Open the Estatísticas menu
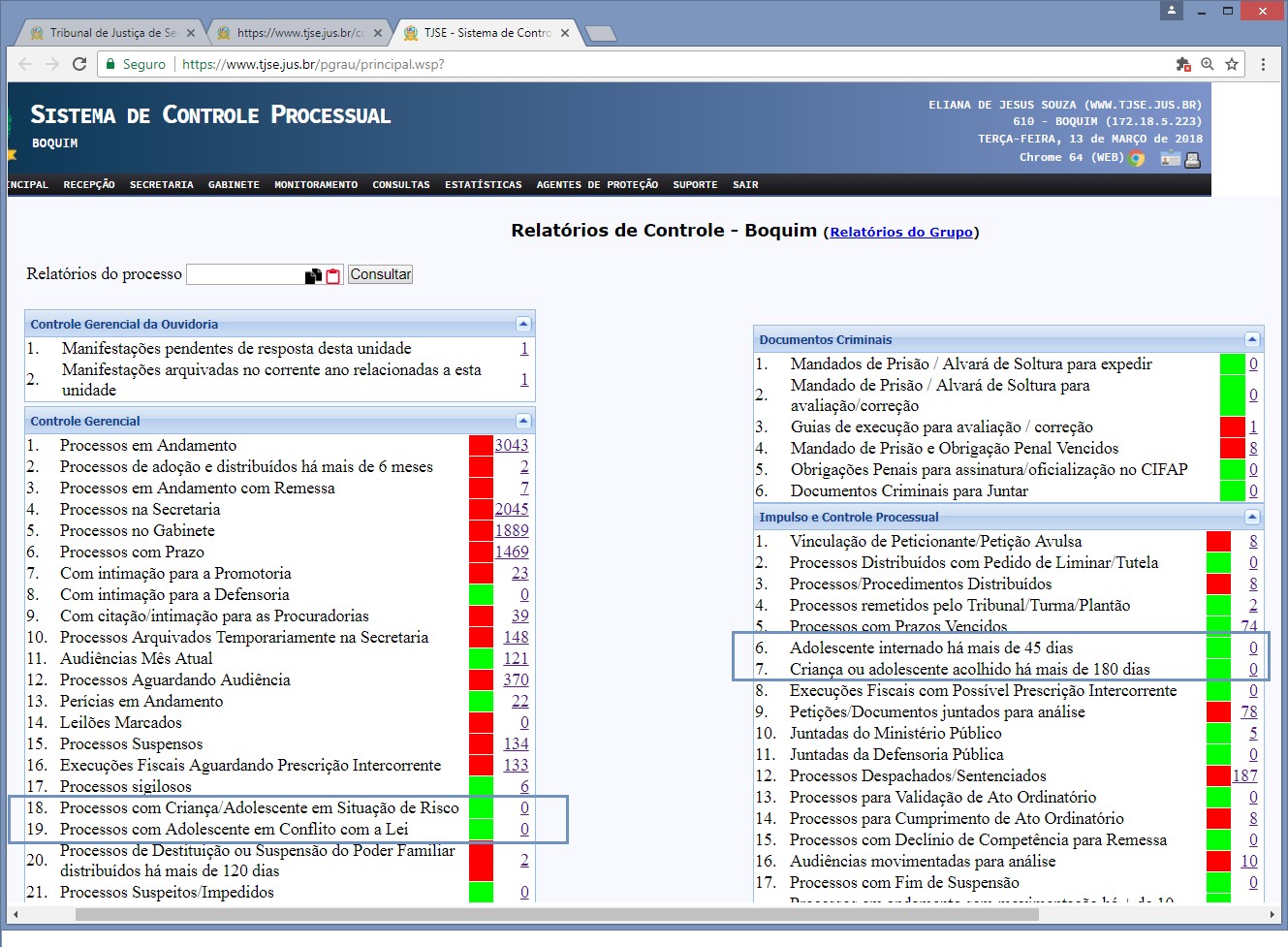The image size is (1288, 947). click(x=483, y=185)
